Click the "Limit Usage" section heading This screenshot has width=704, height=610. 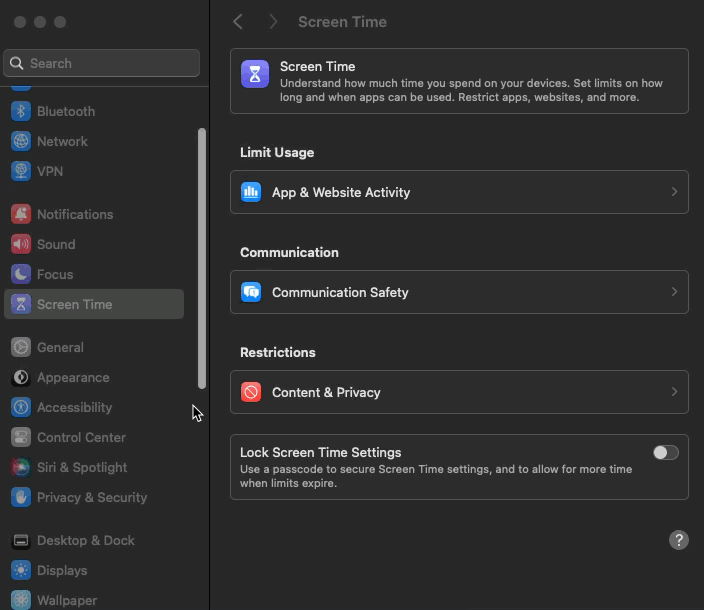pos(277,152)
